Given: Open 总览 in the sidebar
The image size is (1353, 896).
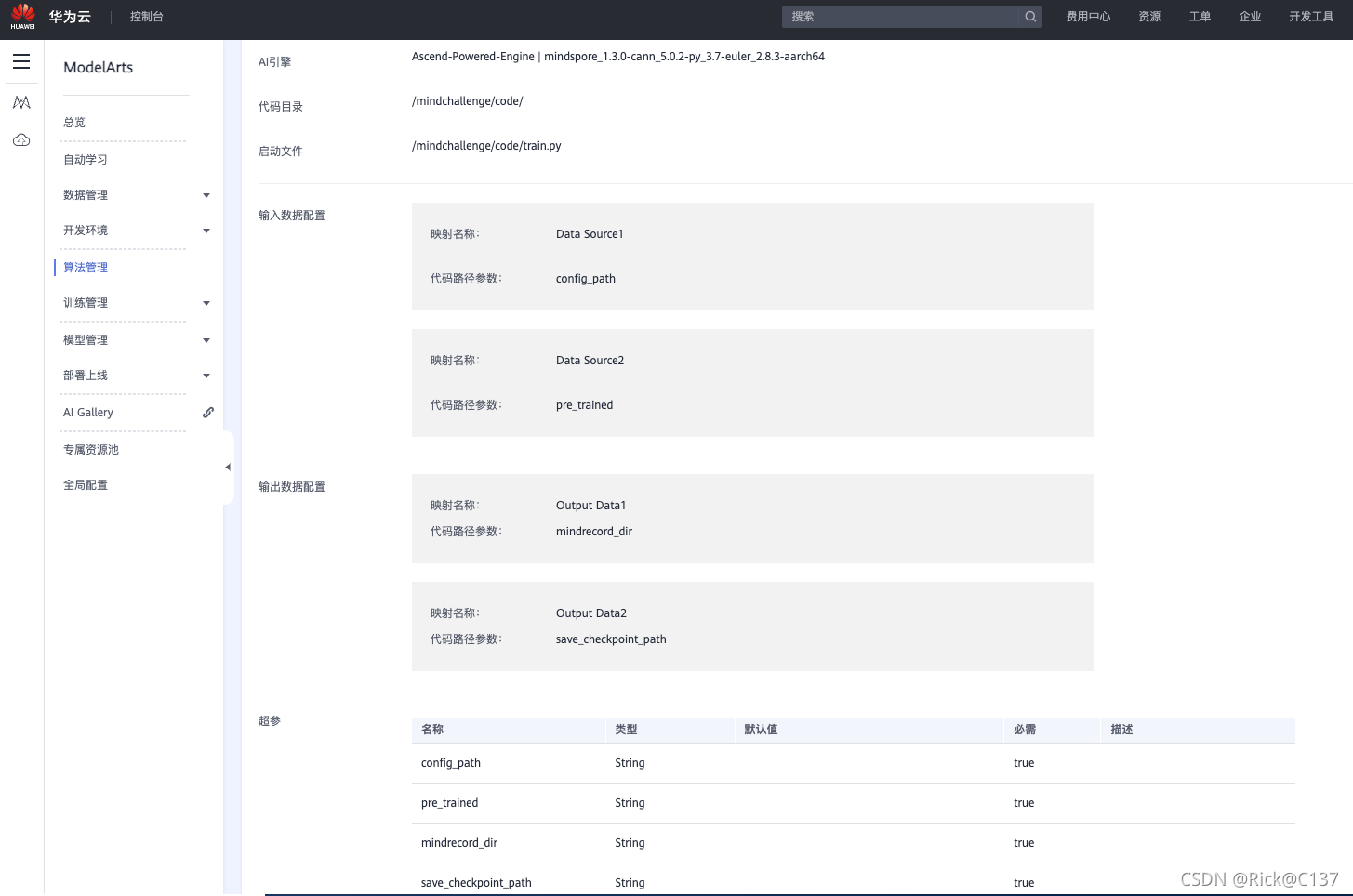Looking at the screenshot, I should point(74,123).
